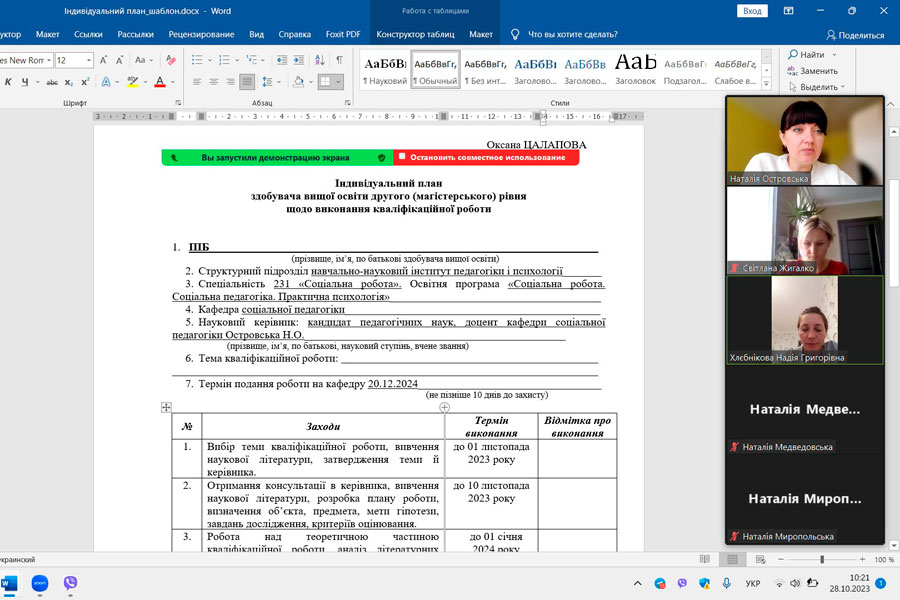The width and height of the screenshot is (900, 600).
Task: Open the Рецензирование ribbon tab
Action: click(x=201, y=34)
